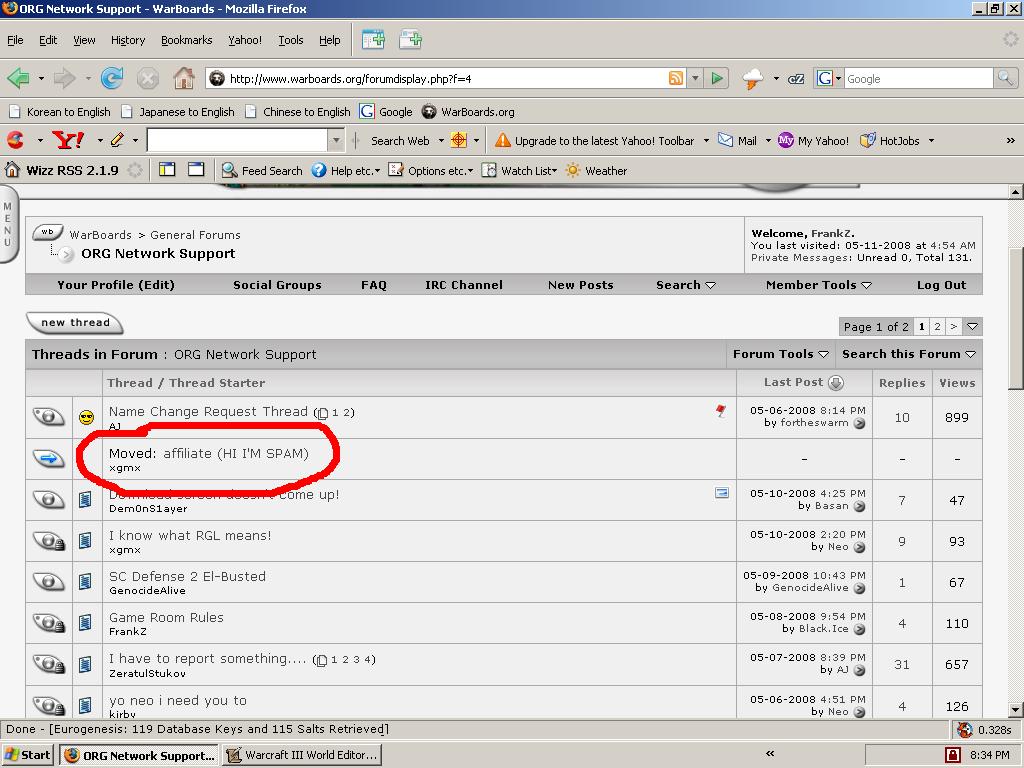Click the thread status icon for Game Room Rules
The width and height of the screenshot is (1024, 768).
(49, 624)
